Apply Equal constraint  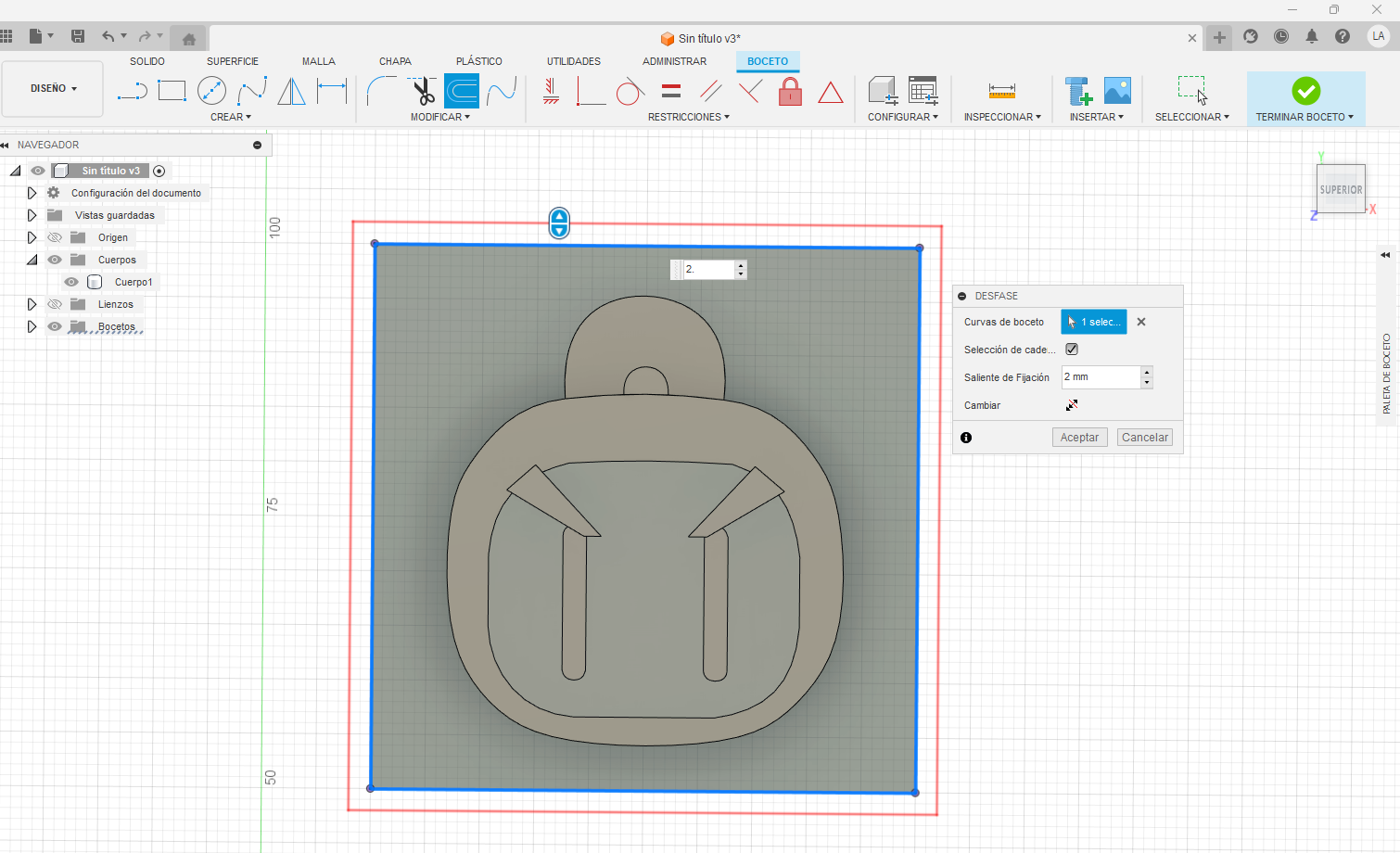tap(671, 91)
